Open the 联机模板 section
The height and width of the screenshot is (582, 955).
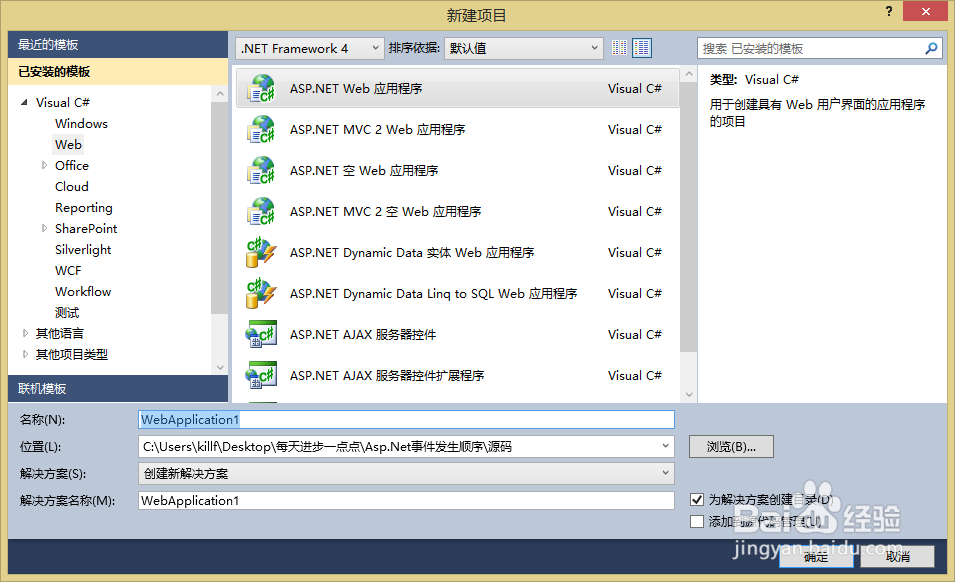point(118,388)
